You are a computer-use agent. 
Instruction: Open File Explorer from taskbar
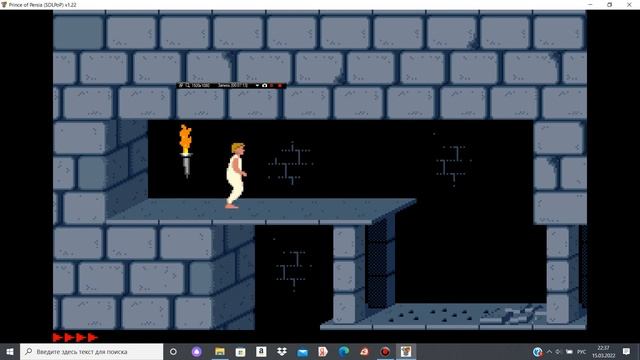click(220, 351)
